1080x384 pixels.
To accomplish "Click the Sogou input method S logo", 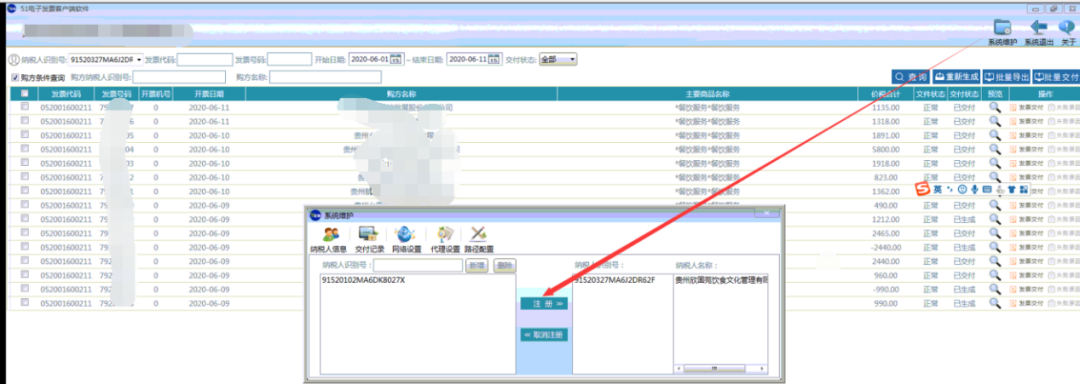I will coord(922,189).
